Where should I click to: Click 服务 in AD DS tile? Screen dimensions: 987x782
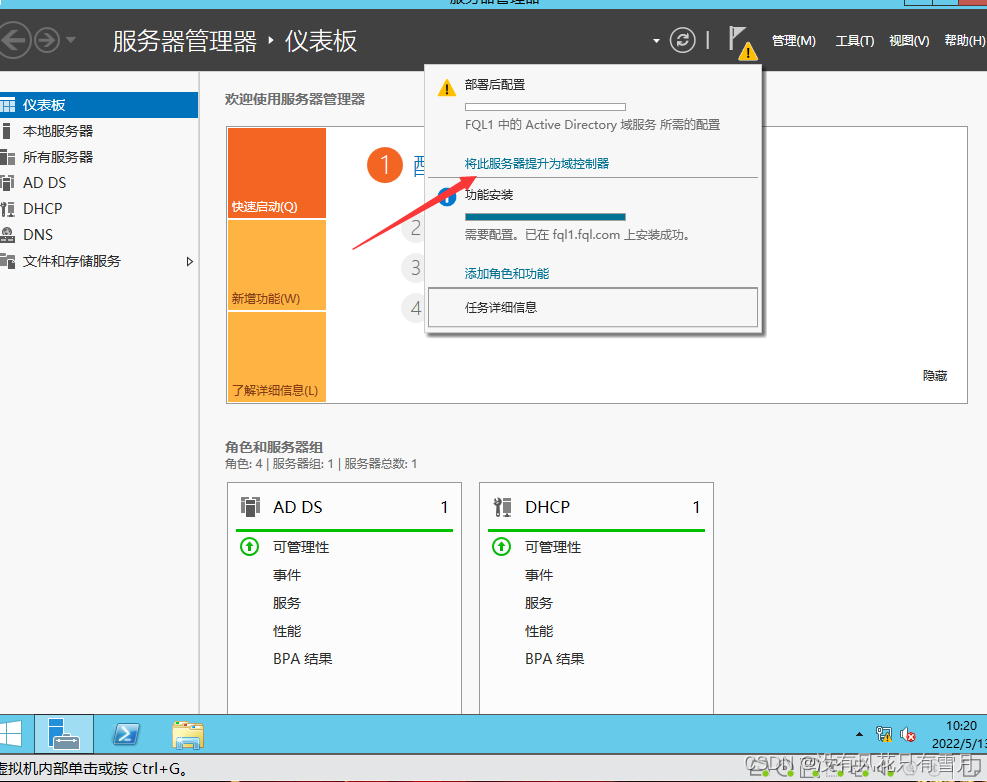coord(287,603)
